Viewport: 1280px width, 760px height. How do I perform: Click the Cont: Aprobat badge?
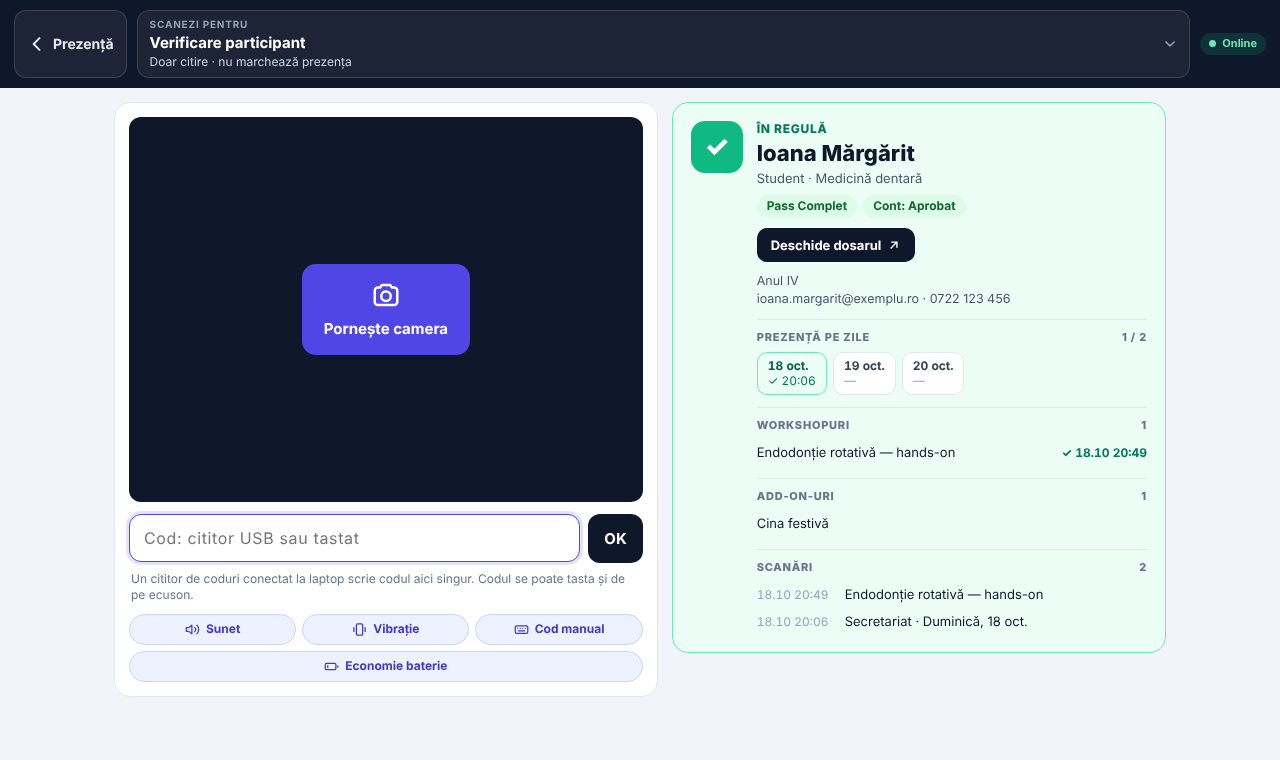click(x=914, y=206)
